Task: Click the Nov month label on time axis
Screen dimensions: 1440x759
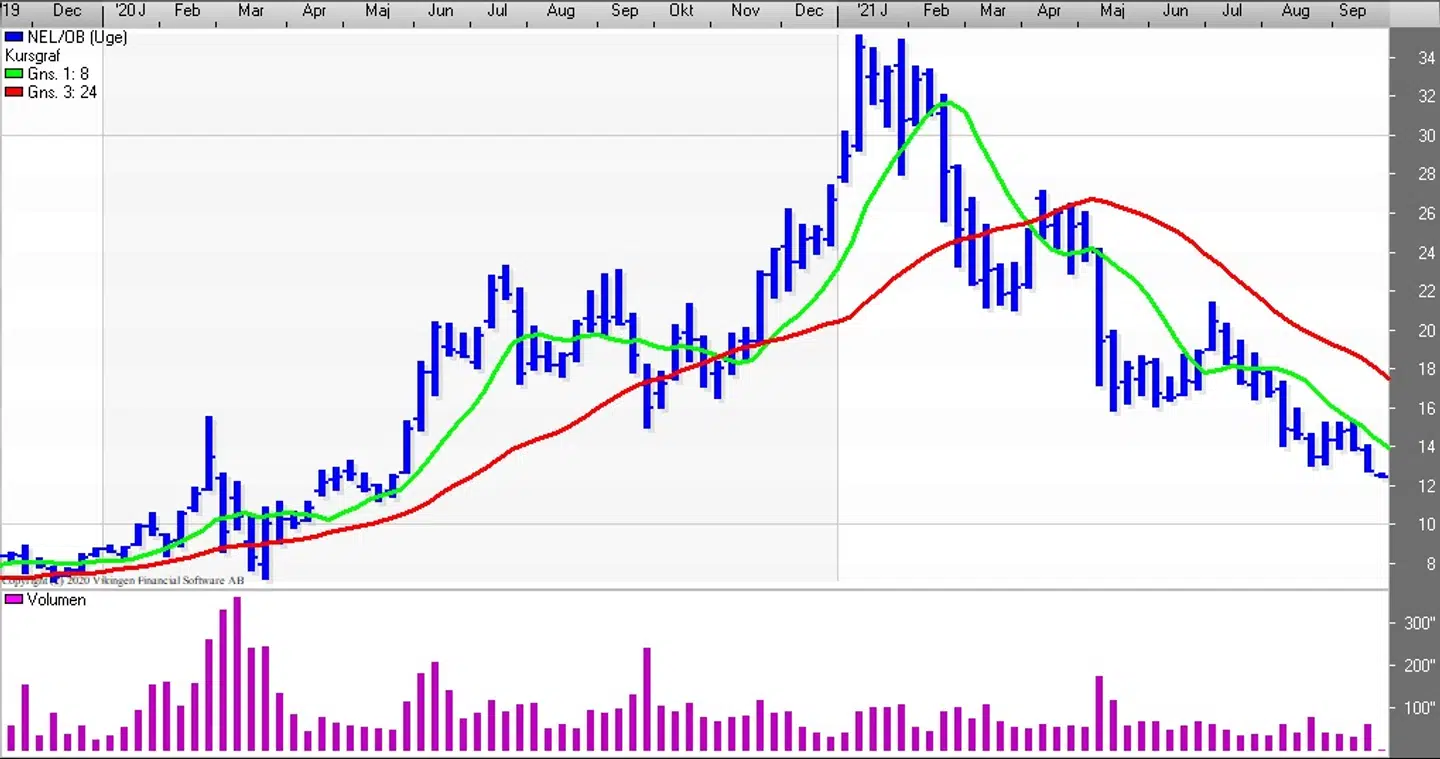Action: point(745,11)
